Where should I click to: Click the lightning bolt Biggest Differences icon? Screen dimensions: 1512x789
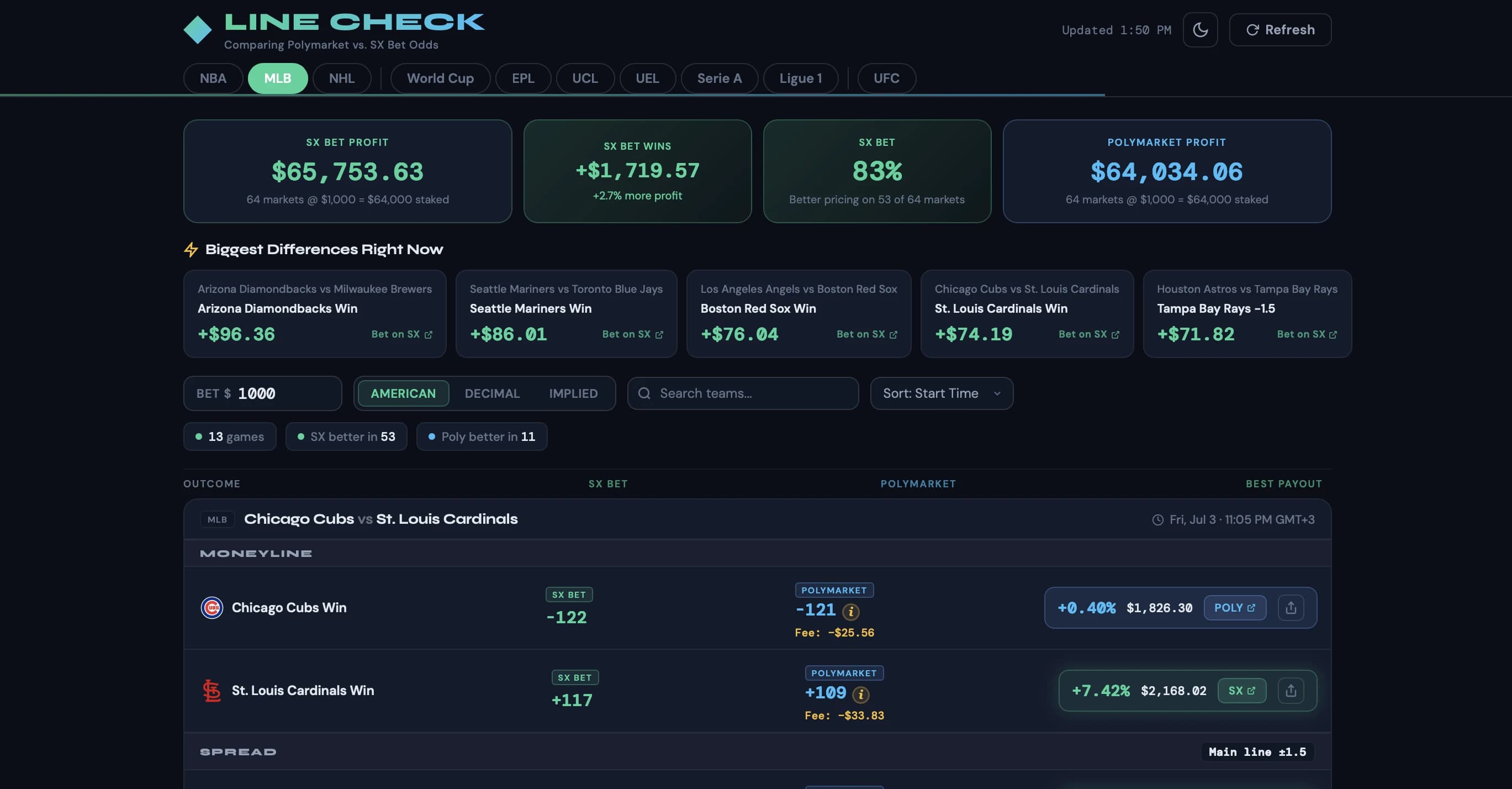point(191,250)
